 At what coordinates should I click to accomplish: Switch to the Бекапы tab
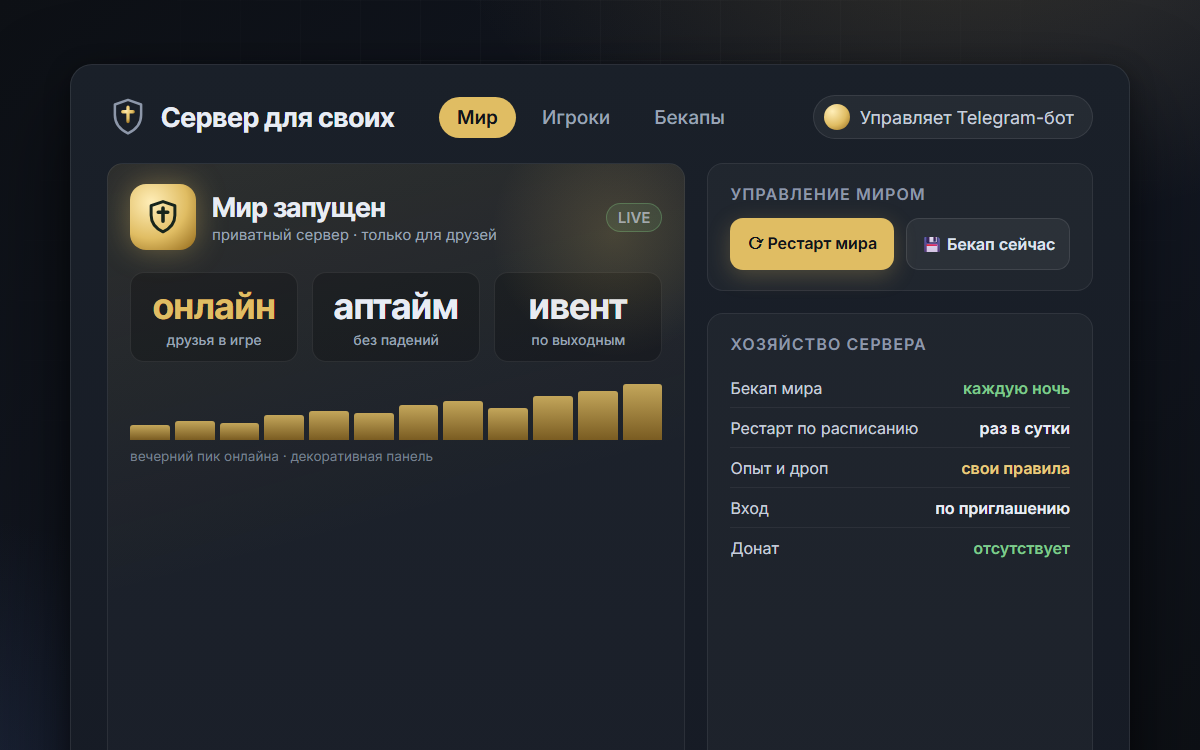690,117
